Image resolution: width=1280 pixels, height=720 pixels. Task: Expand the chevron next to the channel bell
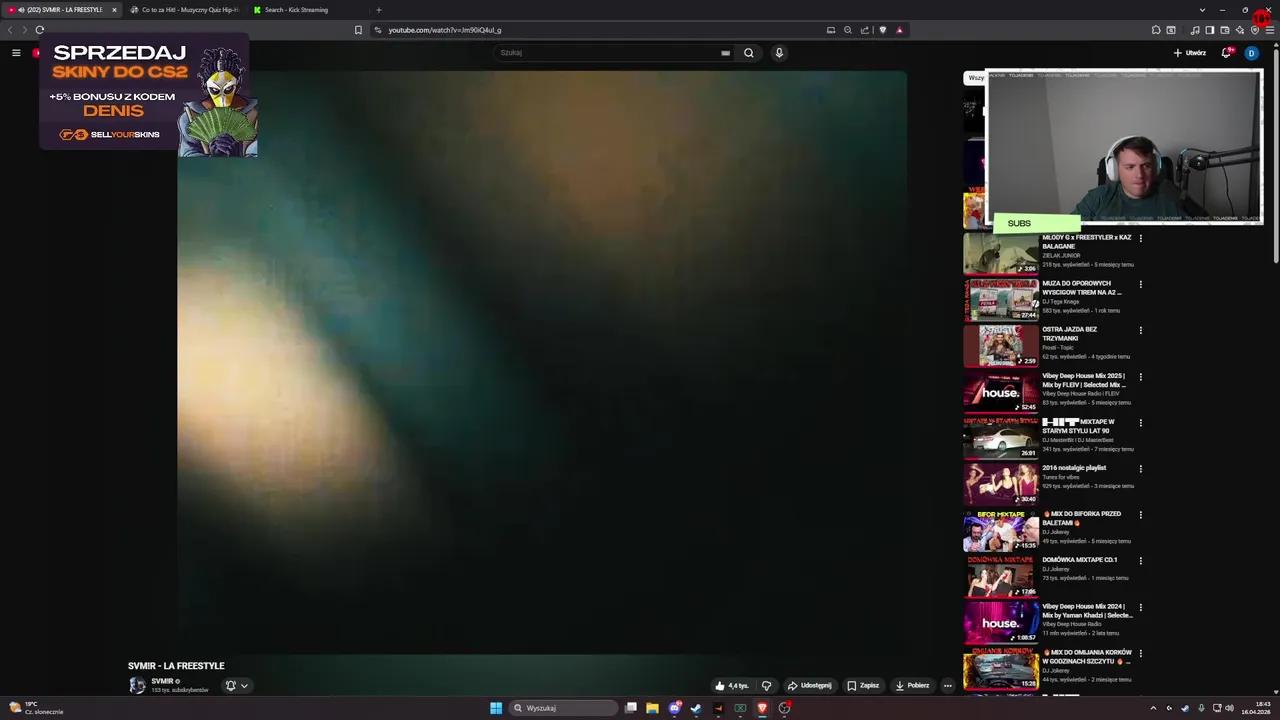(x=244, y=685)
